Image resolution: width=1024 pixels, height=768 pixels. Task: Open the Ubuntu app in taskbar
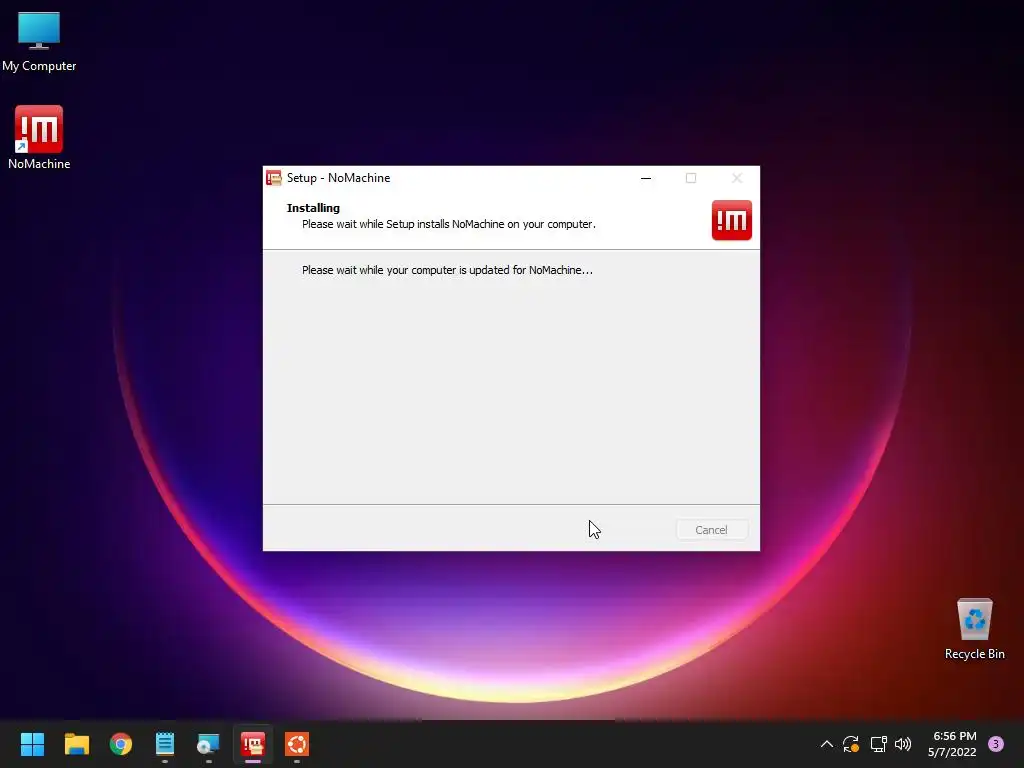[x=297, y=744]
